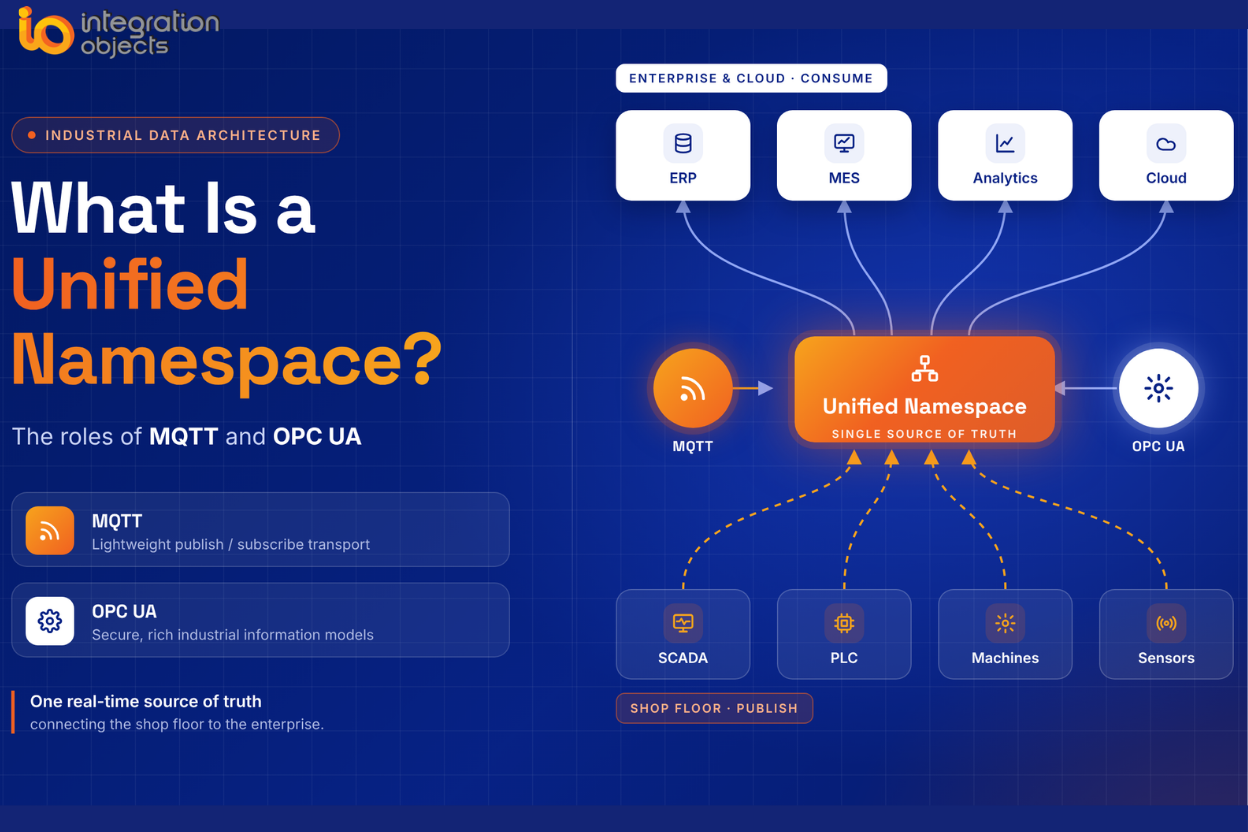Click the OPC UA gear icon in left list
Viewport: 1248px width, 832px height.
tap(50, 621)
